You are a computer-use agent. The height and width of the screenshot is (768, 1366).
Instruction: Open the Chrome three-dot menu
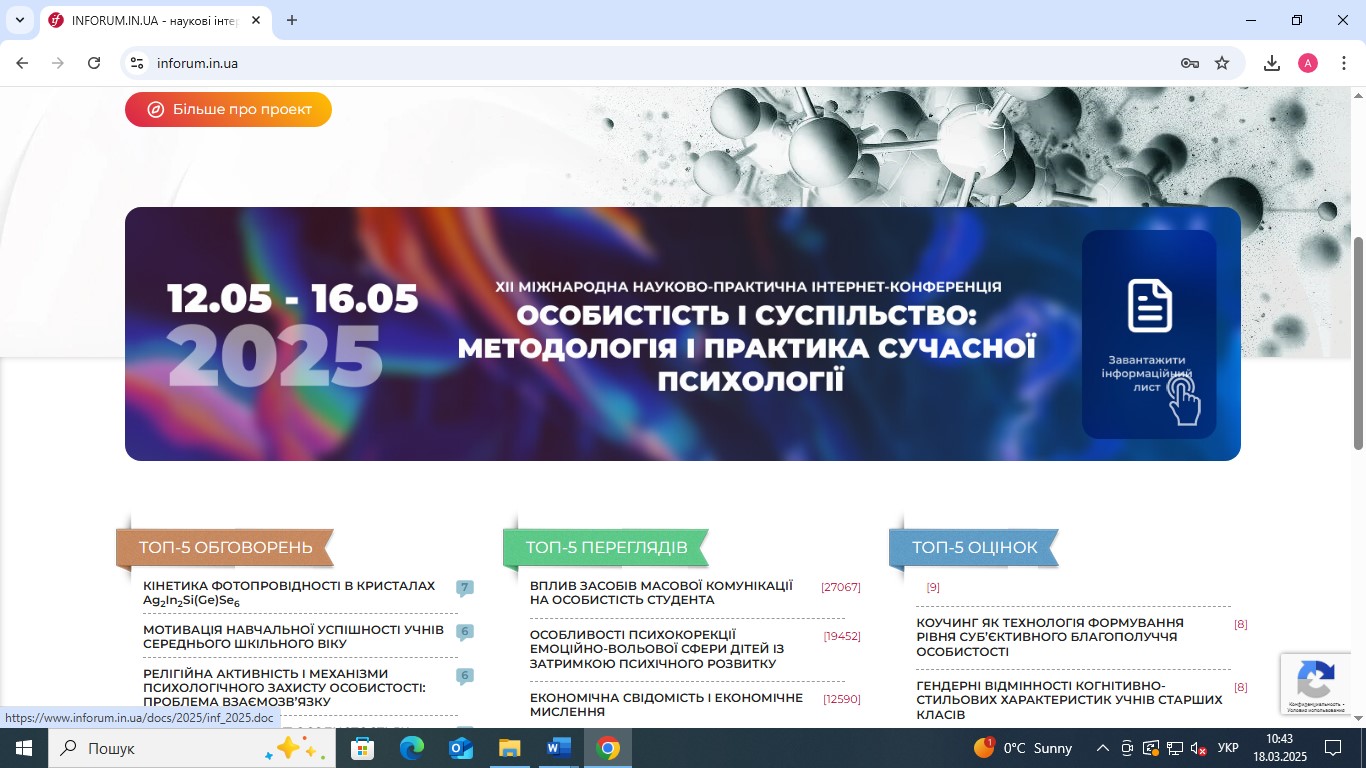point(1345,62)
